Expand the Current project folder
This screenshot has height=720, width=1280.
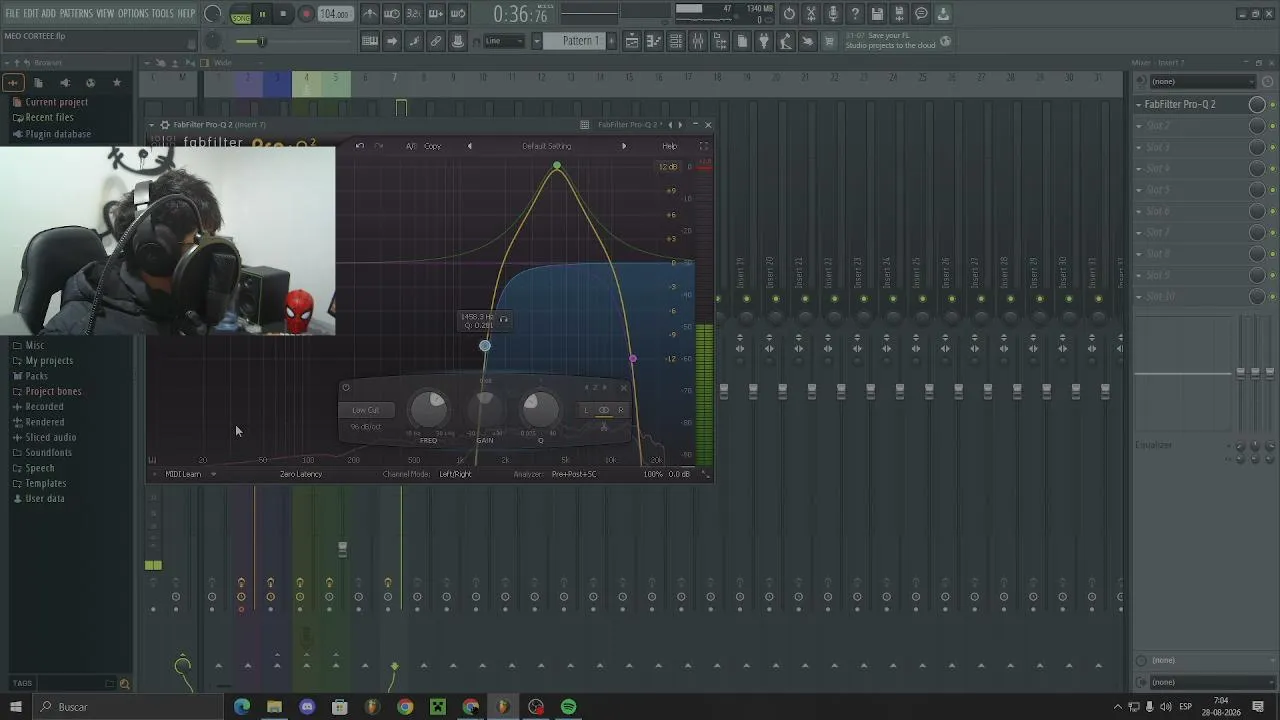click(x=56, y=102)
